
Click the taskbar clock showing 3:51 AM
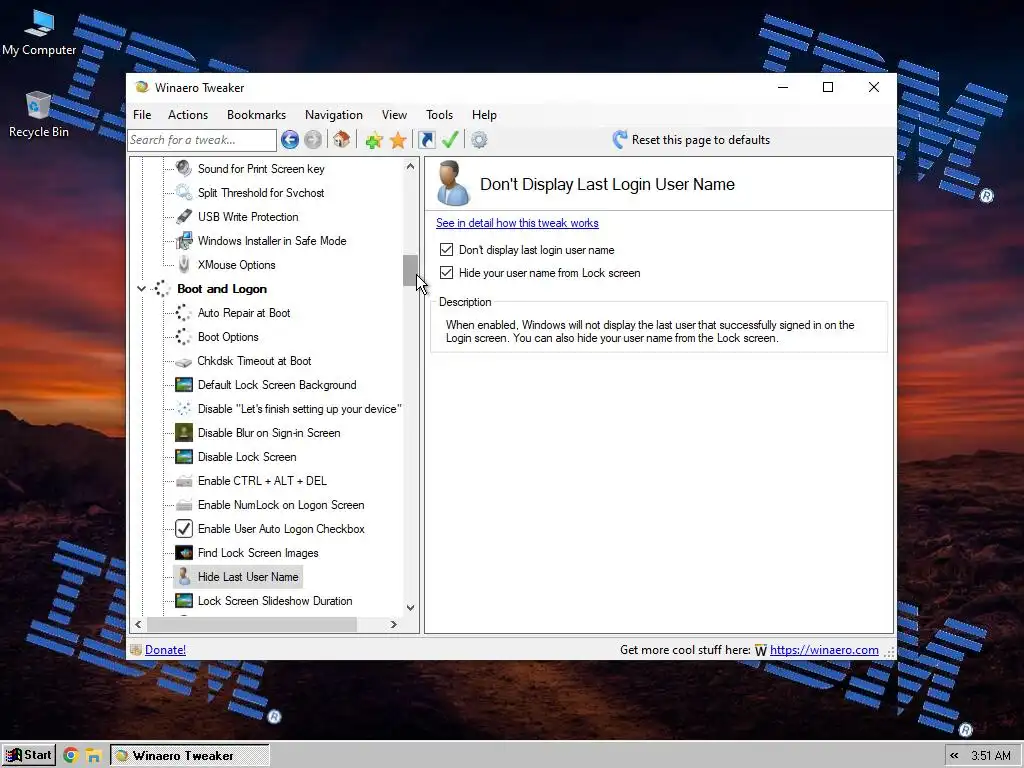pyautogui.click(x=990, y=756)
